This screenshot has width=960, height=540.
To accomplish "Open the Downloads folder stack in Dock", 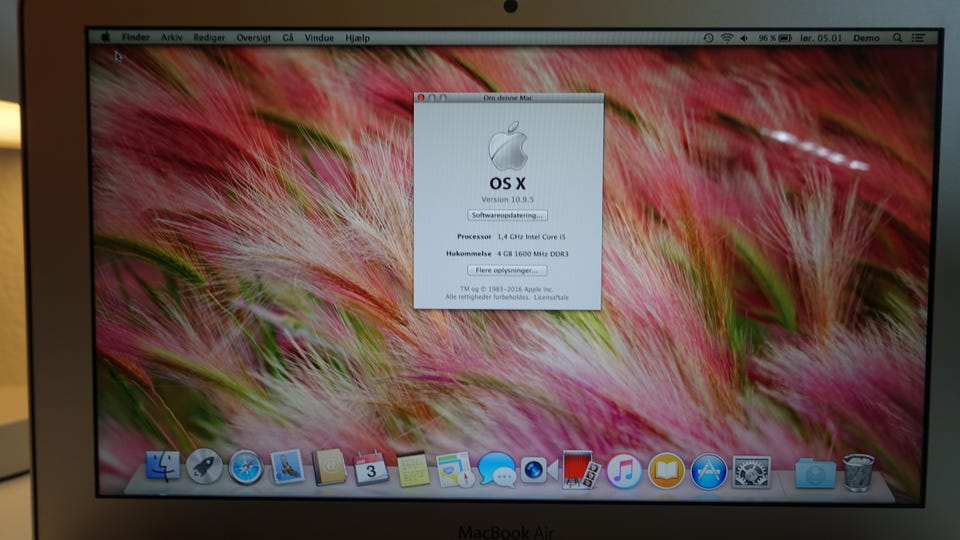I will (815, 473).
